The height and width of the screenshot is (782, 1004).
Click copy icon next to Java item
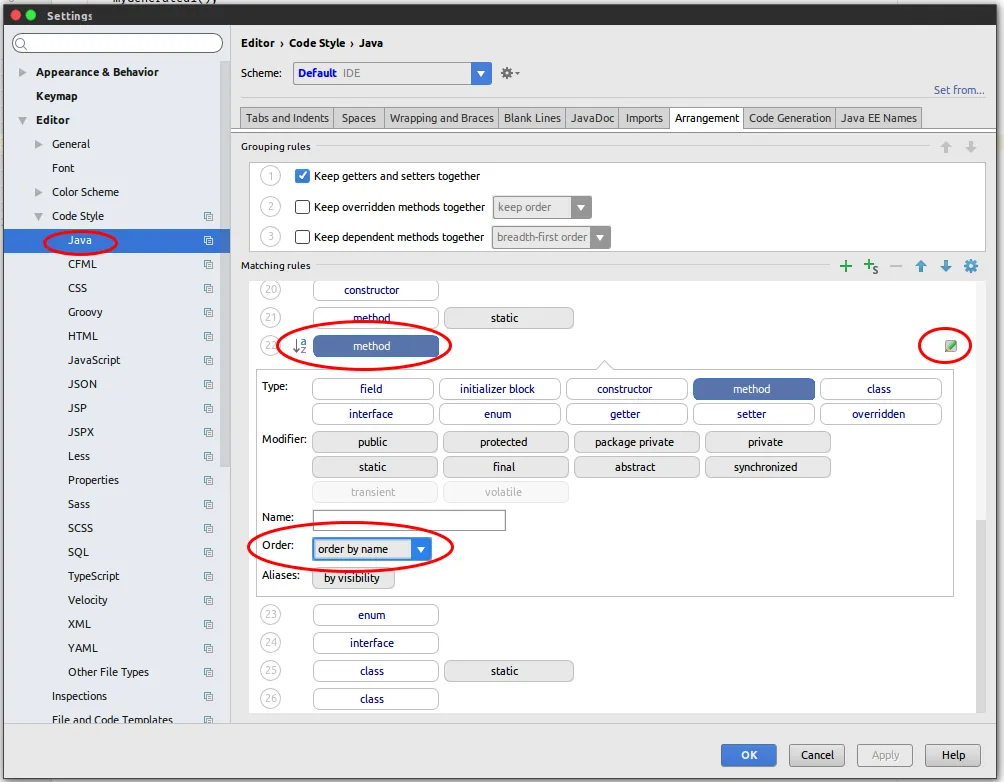(208, 240)
